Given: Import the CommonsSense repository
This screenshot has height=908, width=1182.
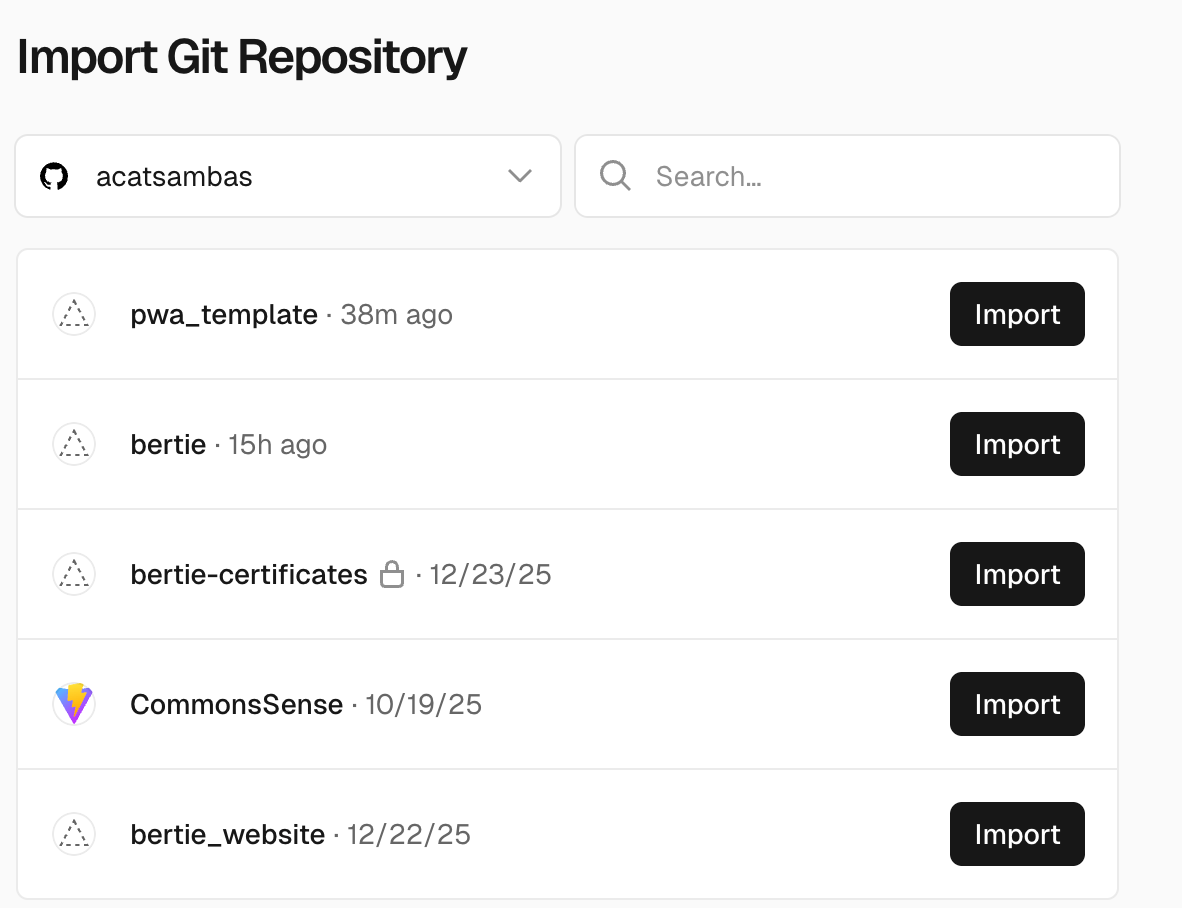Looking at the screenshot, I should click(x=1017, y=704).
